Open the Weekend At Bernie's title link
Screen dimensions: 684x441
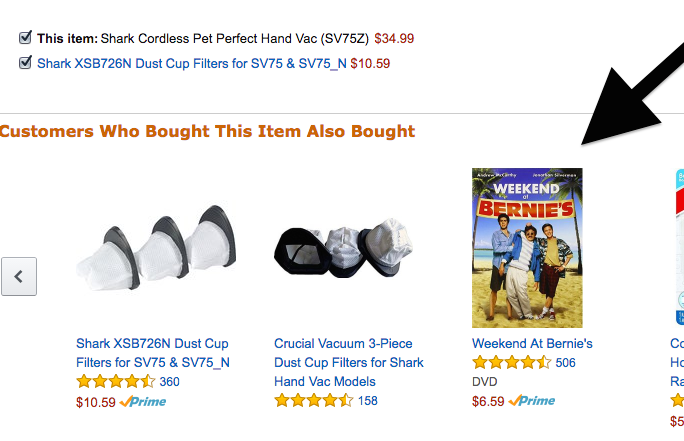coord(532,343)
